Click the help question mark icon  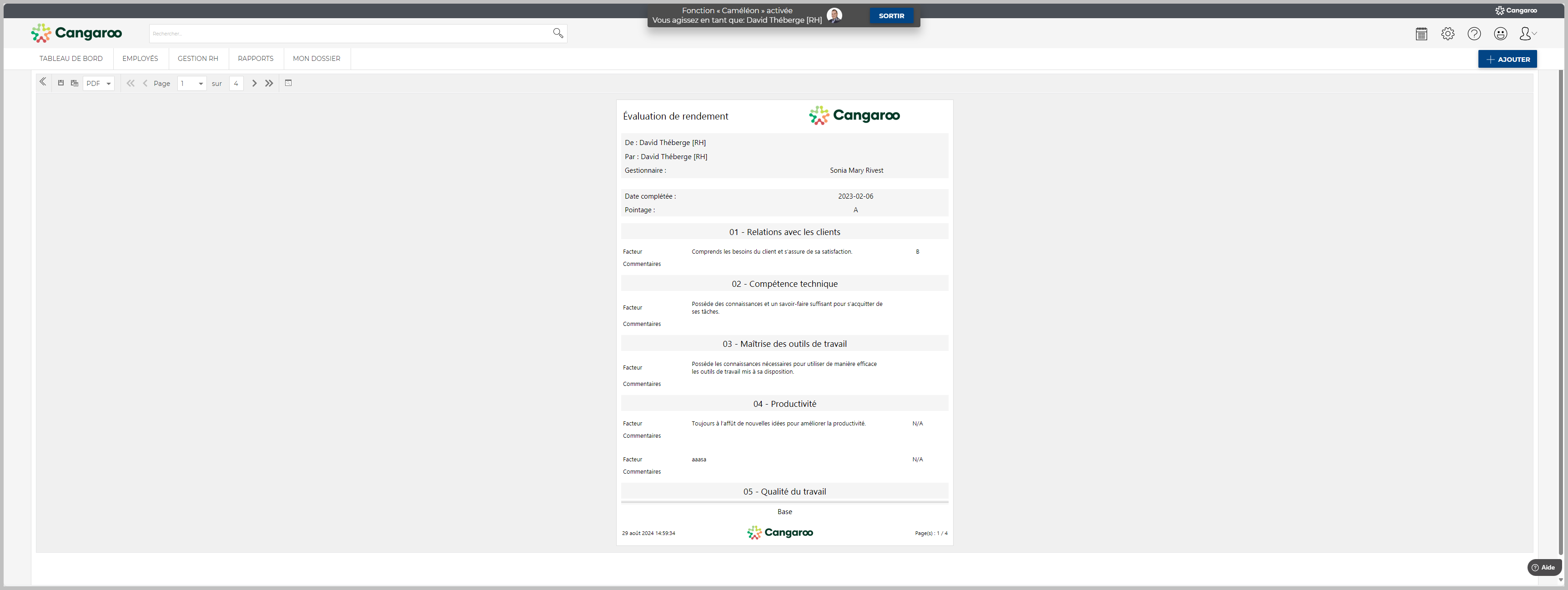pyautogui.click(x=1474, y=34)
